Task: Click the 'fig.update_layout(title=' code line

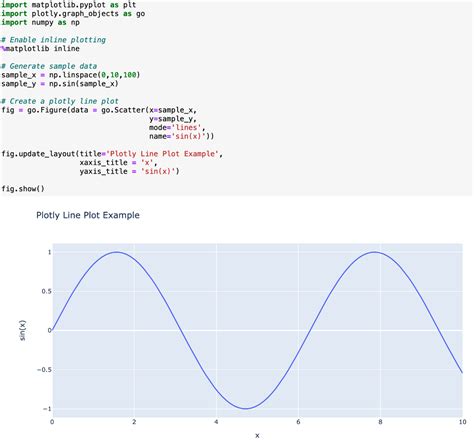Action: point(112,154)
